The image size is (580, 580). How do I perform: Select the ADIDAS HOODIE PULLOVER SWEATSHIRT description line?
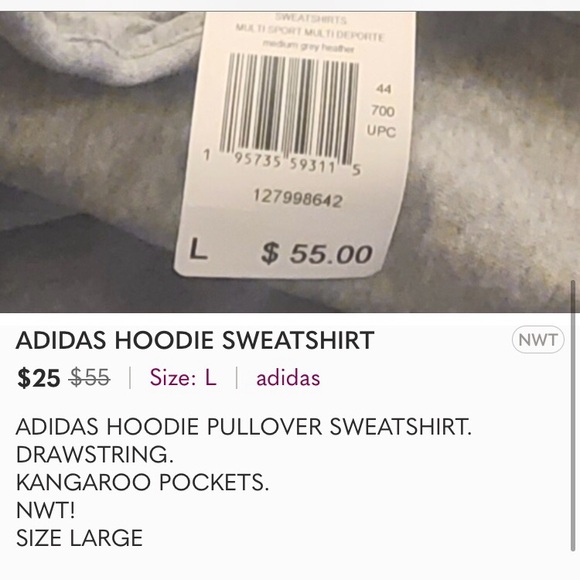click(x=244, y=426)
